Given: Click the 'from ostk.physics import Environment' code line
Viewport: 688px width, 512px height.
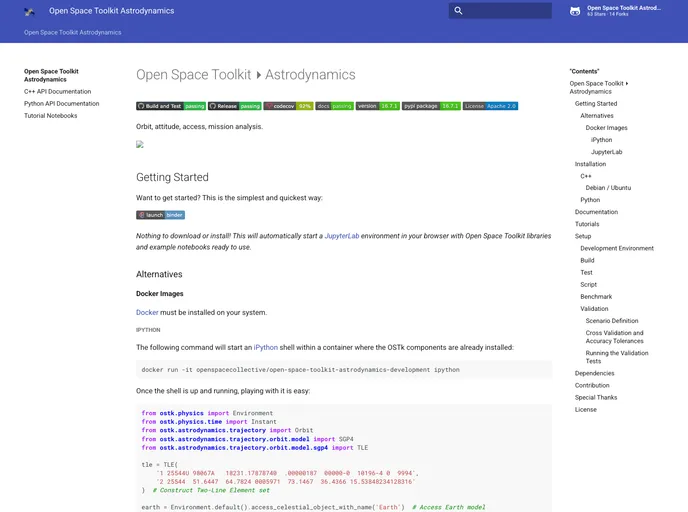Looking at the screenshot, I should tap(207, 413).
